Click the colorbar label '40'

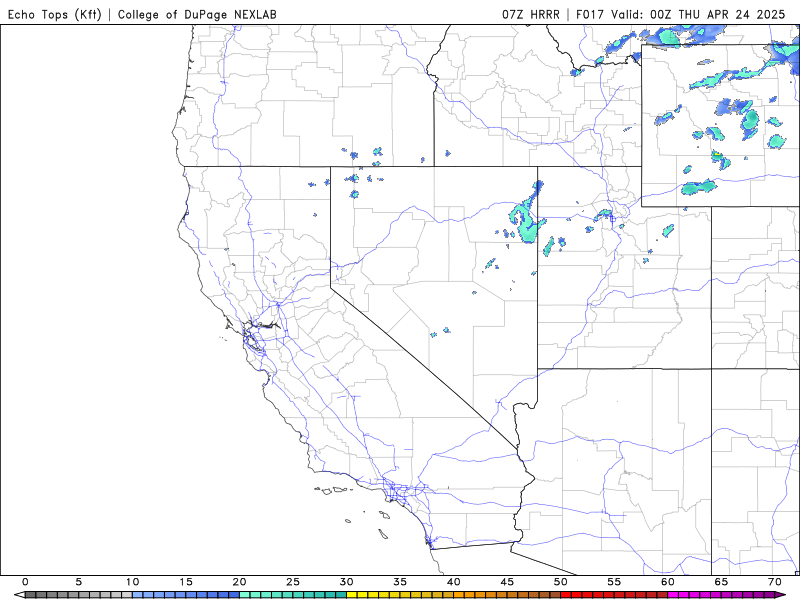(454, 582)
